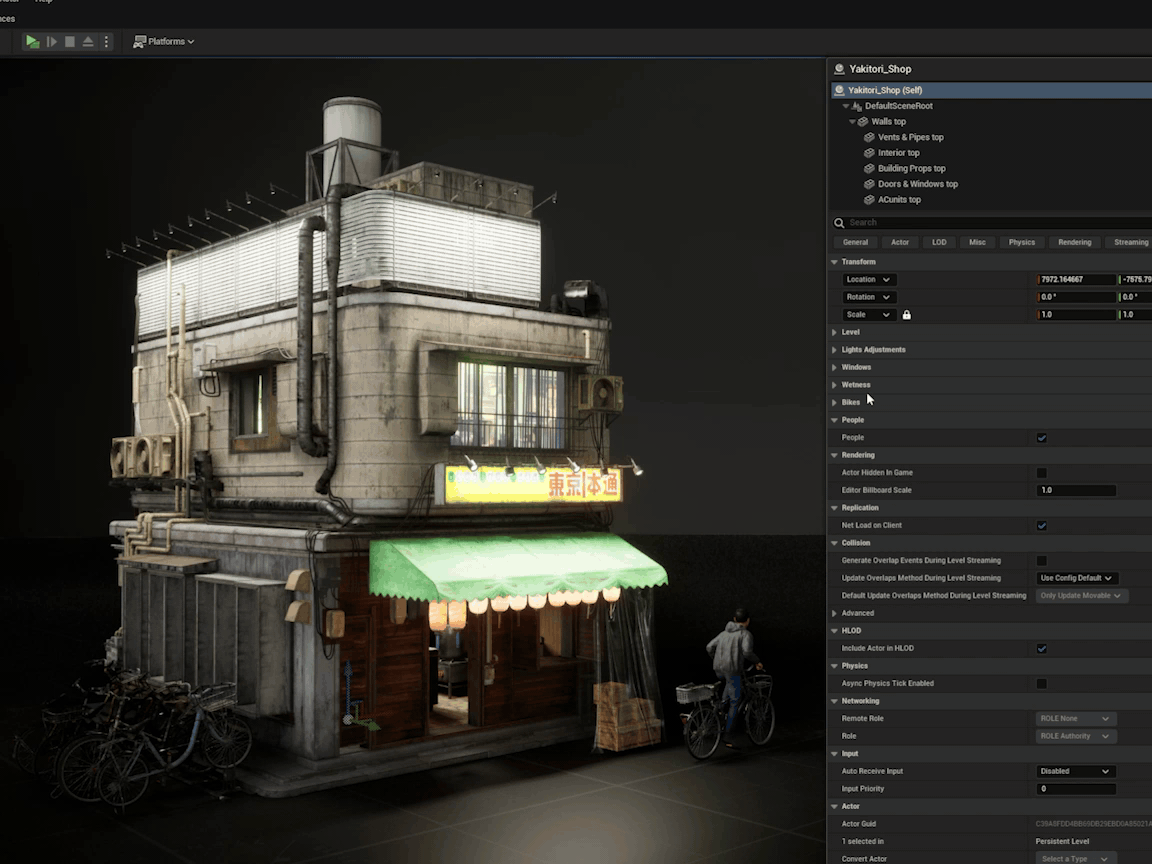Click the Eject button icon
Image resolution: width=1152 pixels, height=864 pixels.
point(88,41)
